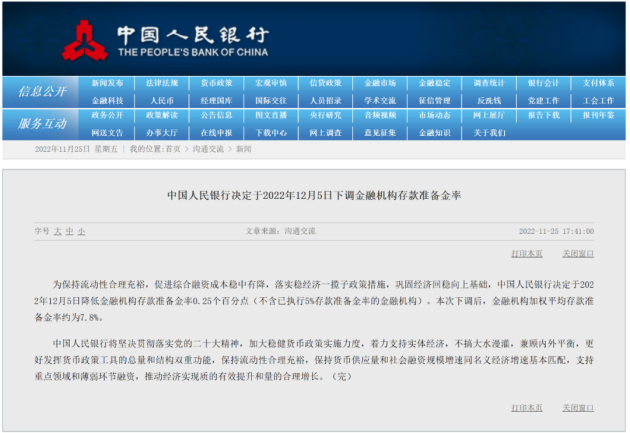
Task: Click bottom 关闭窗口 close window link
Action: click(578, 407)
